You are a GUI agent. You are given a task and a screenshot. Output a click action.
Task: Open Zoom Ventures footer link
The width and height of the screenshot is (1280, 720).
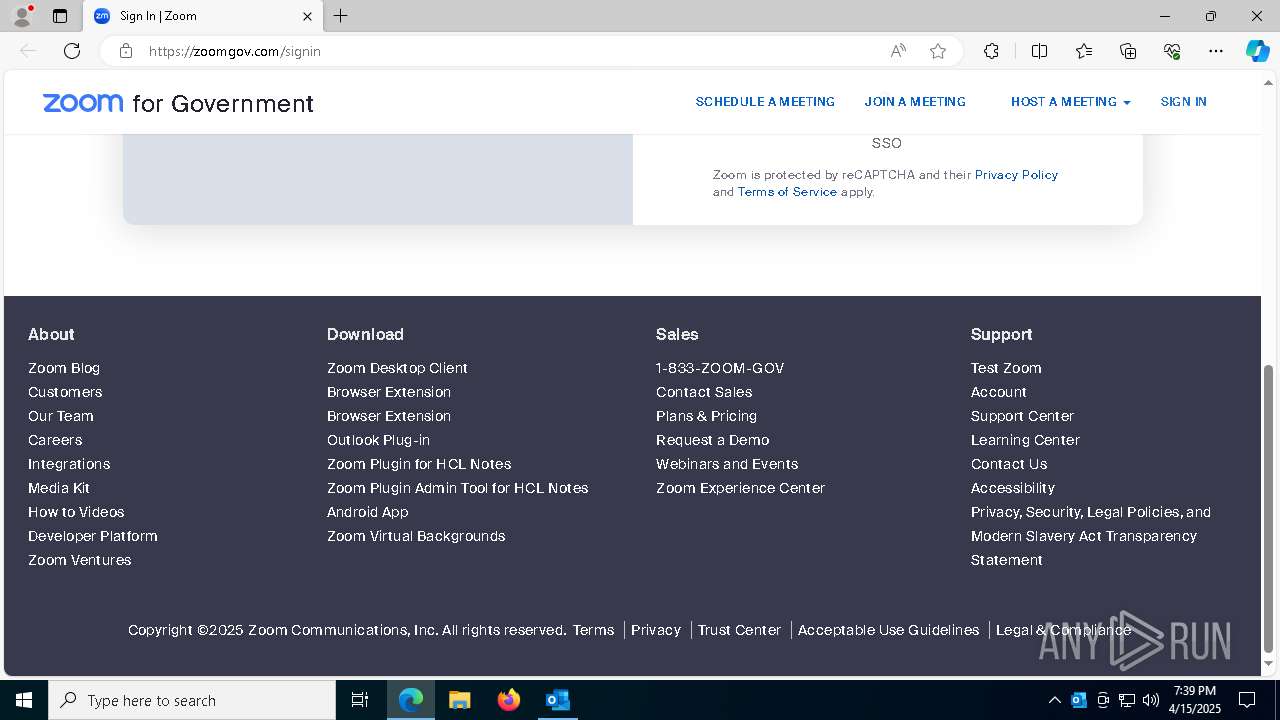click(x=80, y=560)
